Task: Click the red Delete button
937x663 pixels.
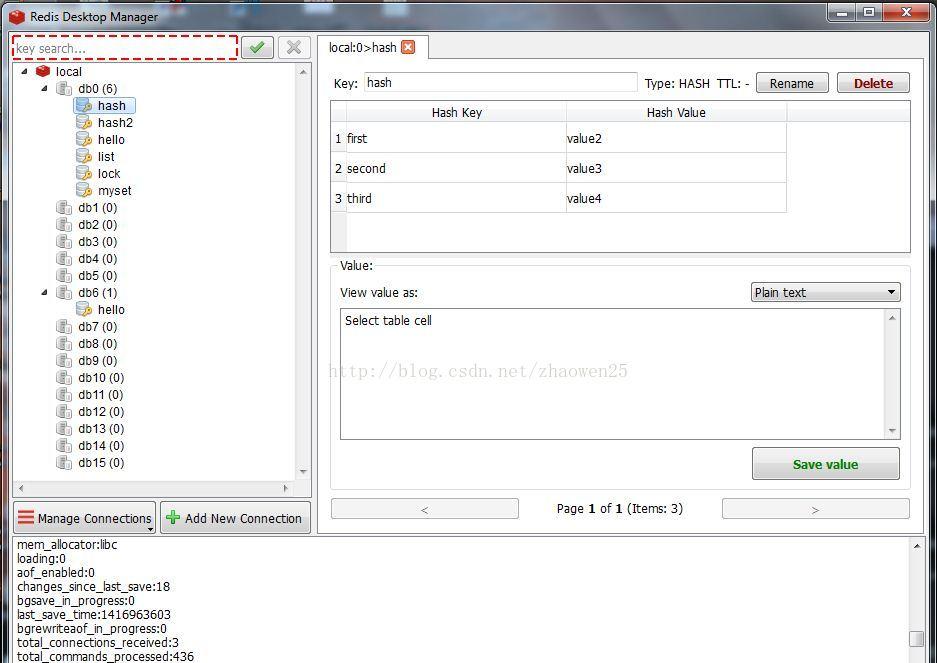Action: [x=873, y=83]
